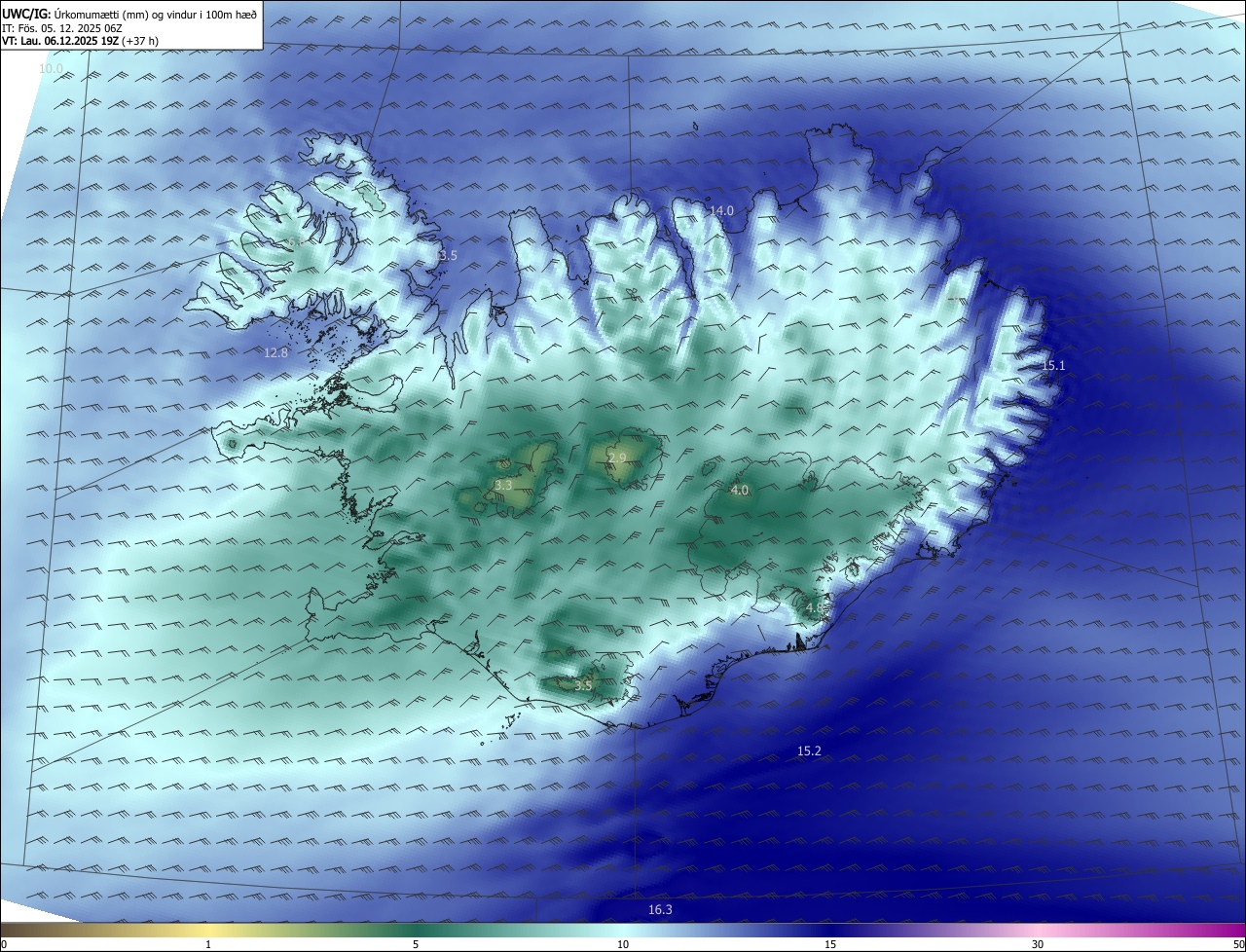Click the legend tick label '10' below the color bar
The image size is (1246, 952).
[623, 944]
